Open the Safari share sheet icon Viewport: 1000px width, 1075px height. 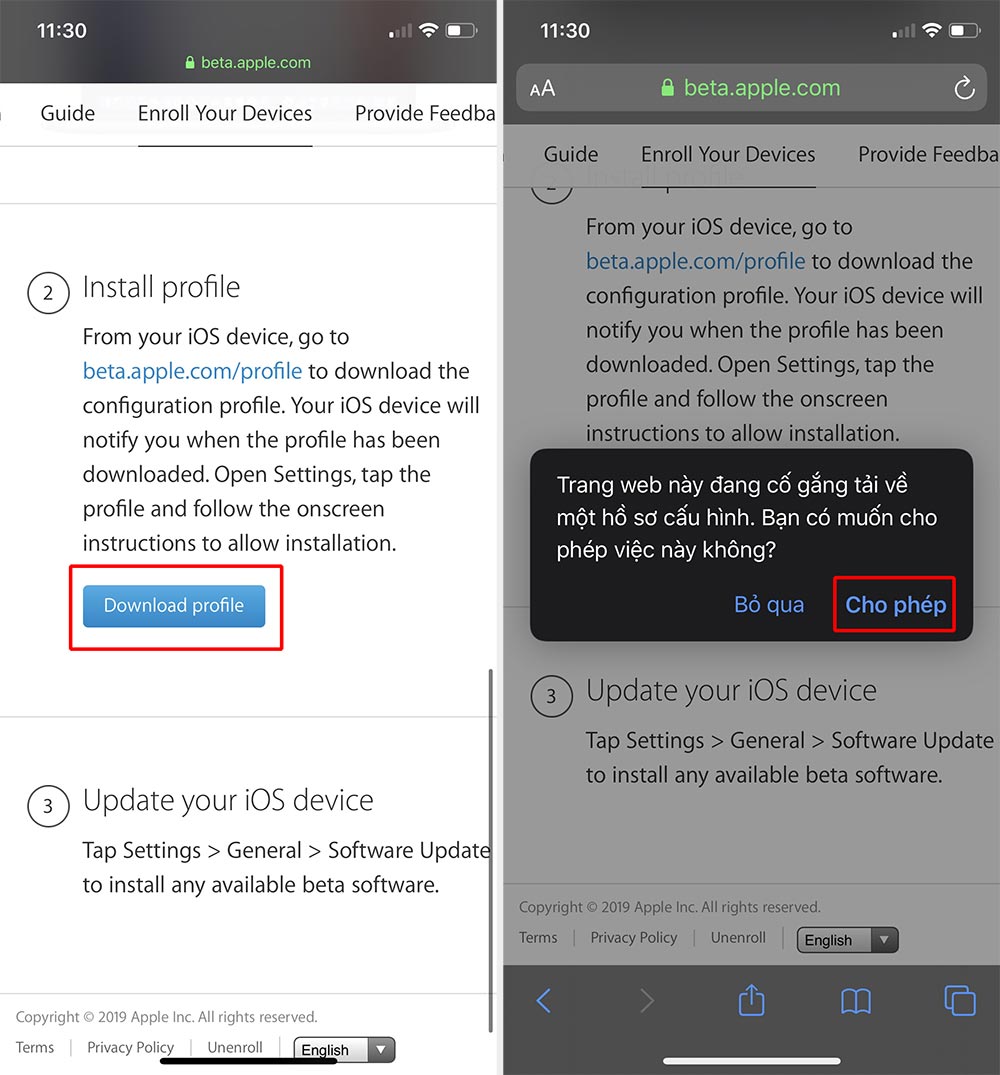pos(751,1000)
